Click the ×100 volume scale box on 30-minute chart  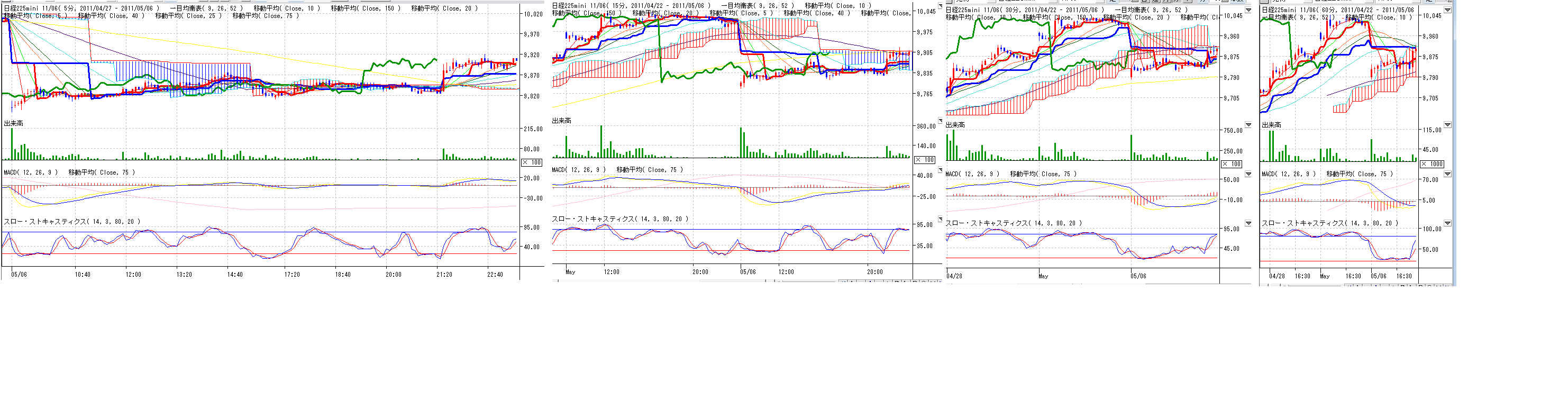pos(1232,164)
